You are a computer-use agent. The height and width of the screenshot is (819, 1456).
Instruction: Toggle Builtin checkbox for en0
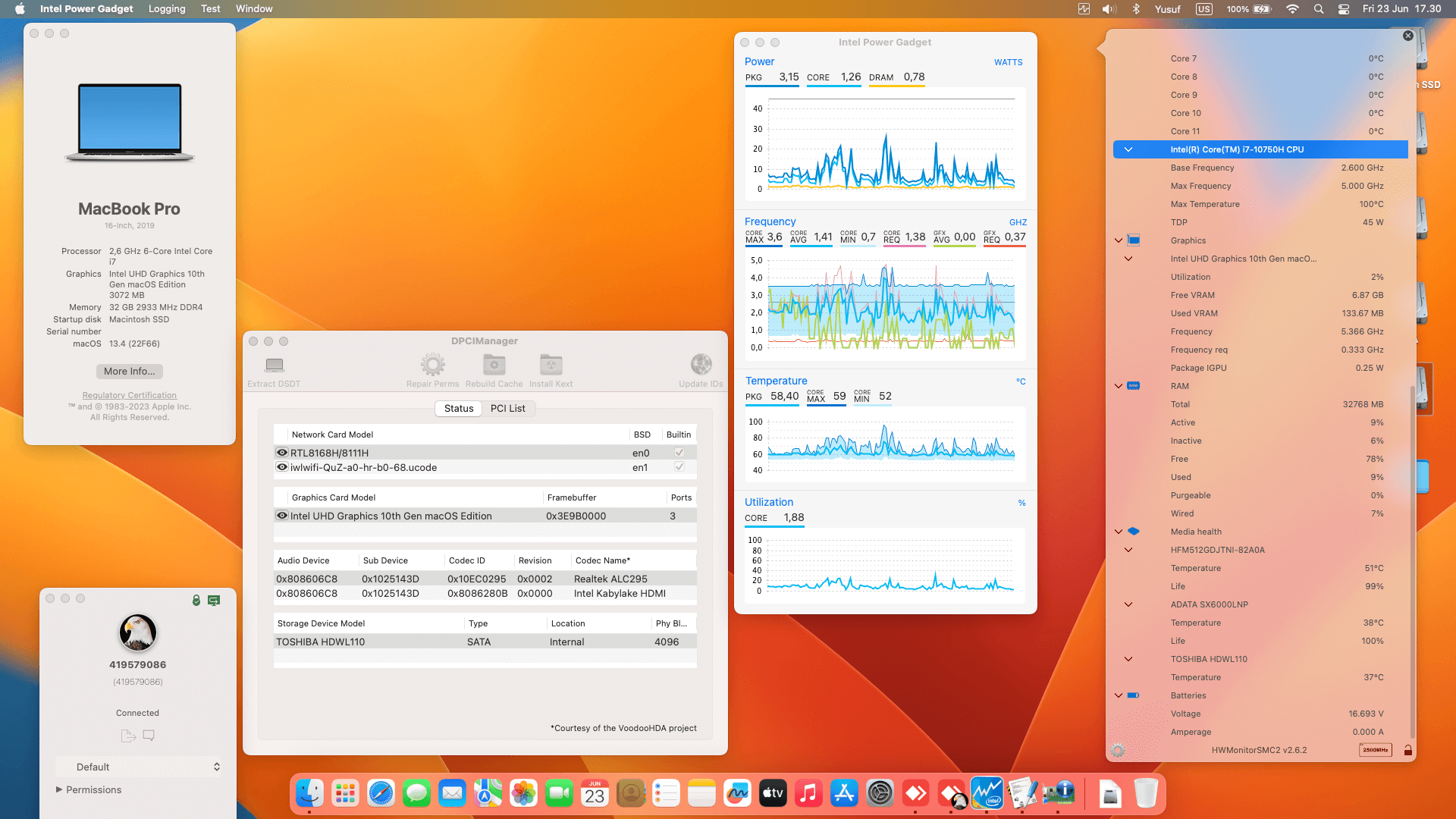tap(679, 453)
